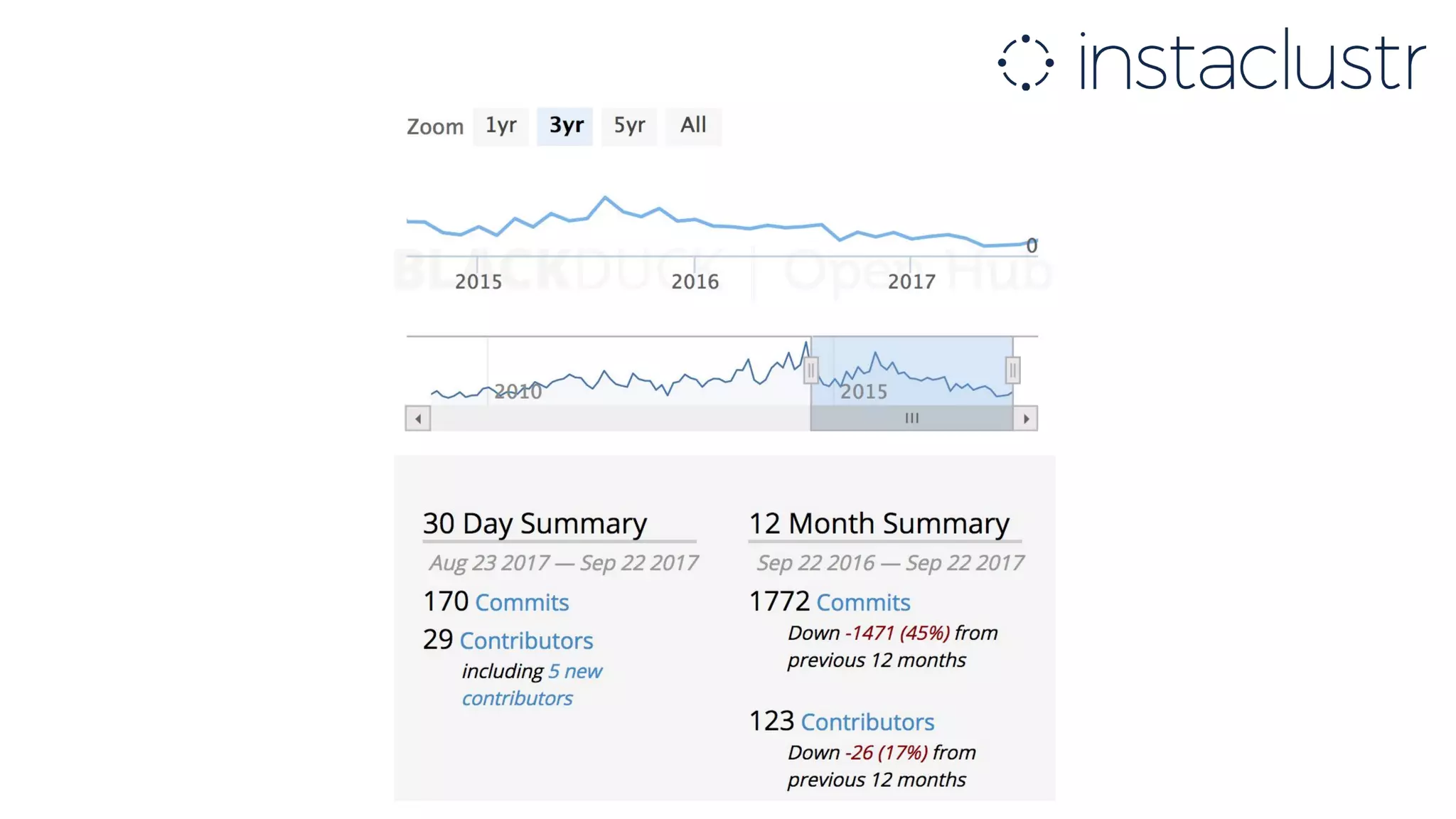This screenshot has width=1456, height=819.
Task: Open the 170 Commits link
Action: coord(522,603)
